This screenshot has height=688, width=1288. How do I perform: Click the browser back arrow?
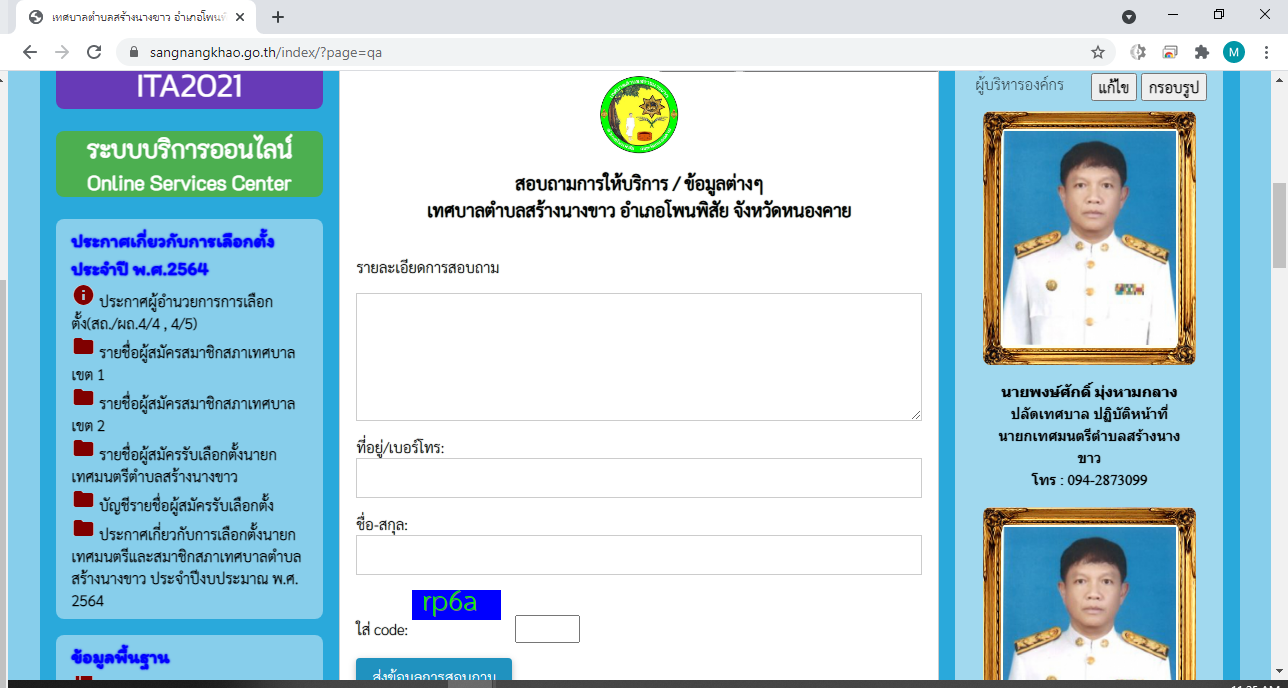[x=30, y=52]
